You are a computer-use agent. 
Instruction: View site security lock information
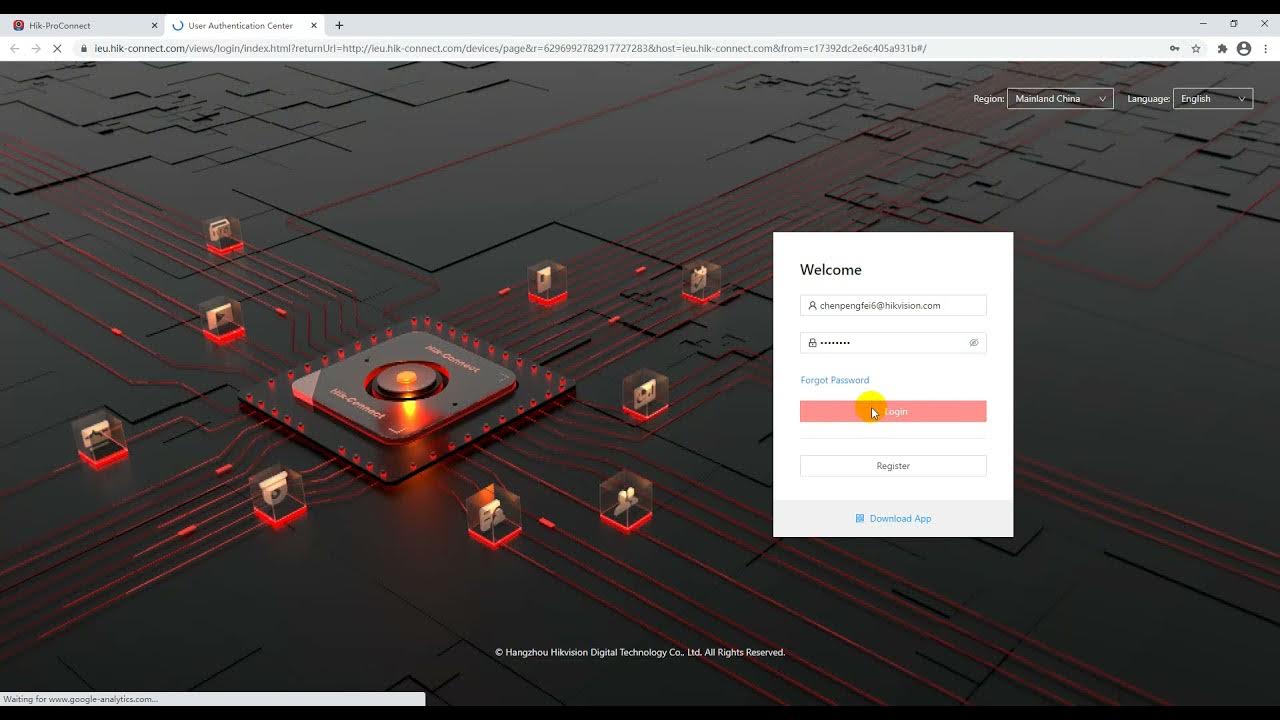click(85, 48)
